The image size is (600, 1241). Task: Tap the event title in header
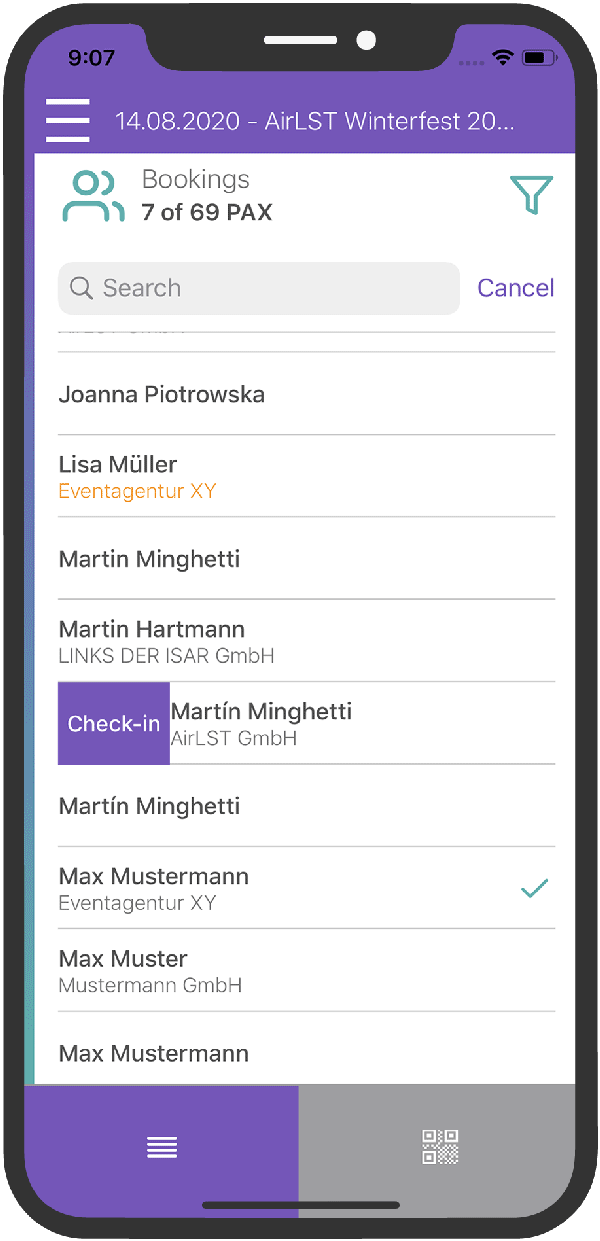[x=315, y=122]
